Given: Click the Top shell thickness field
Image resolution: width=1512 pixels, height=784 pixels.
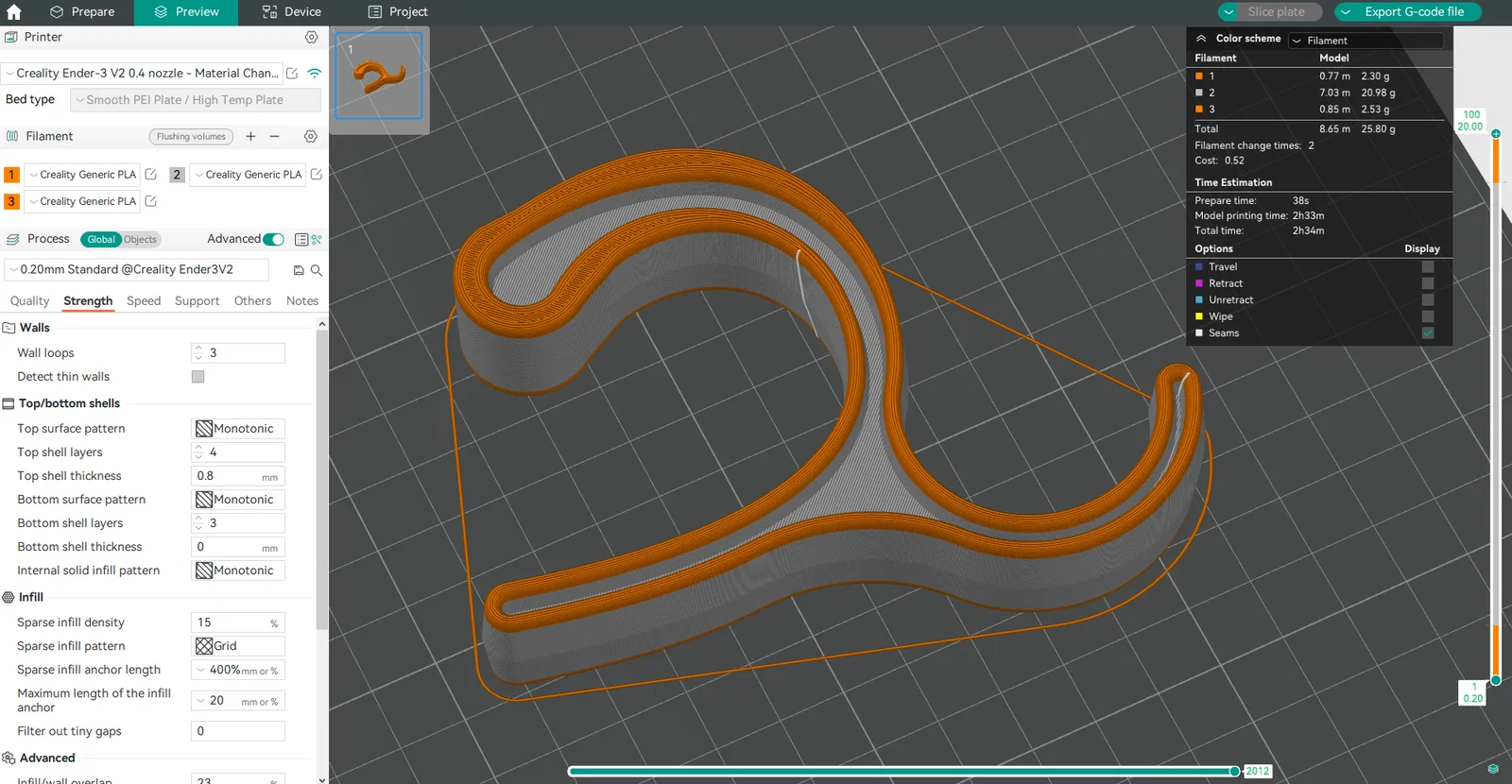Looking at the screenshot, I should tap(238, 476).
